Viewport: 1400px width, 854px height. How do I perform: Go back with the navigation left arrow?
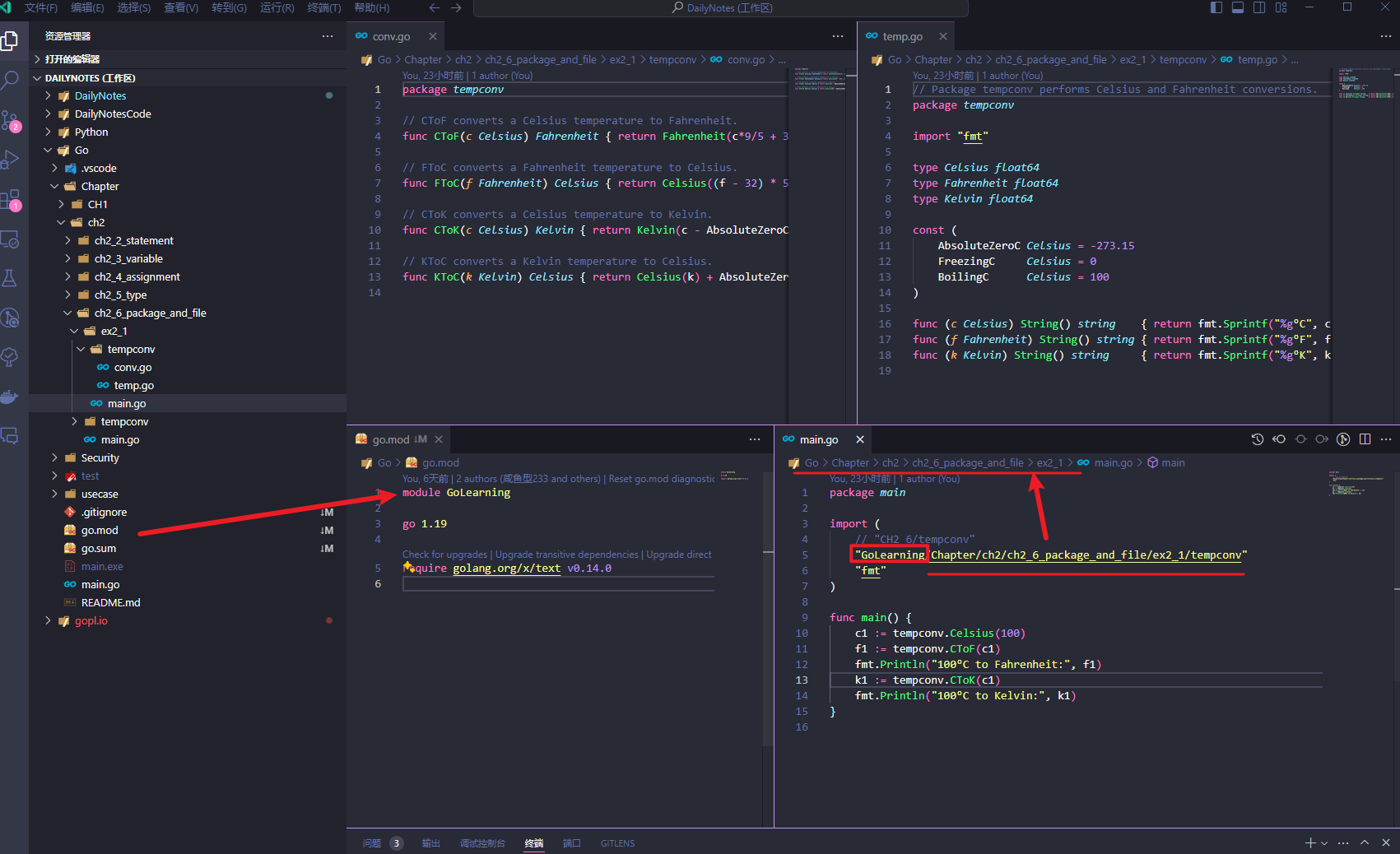click(435, 7)
